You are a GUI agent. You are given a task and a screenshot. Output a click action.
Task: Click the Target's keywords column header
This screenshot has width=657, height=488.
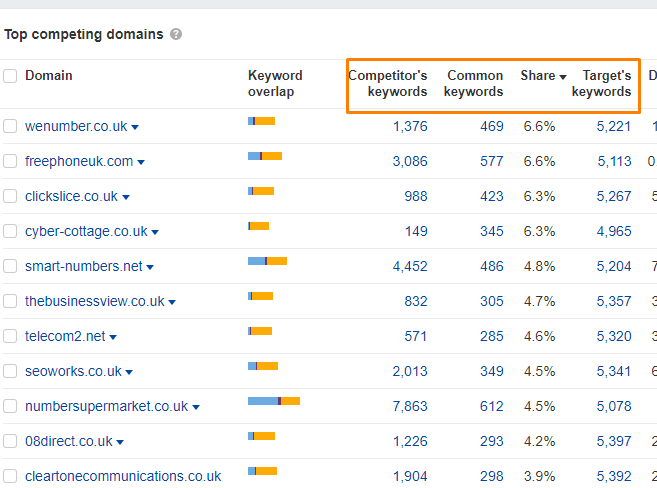coord(602,83)
